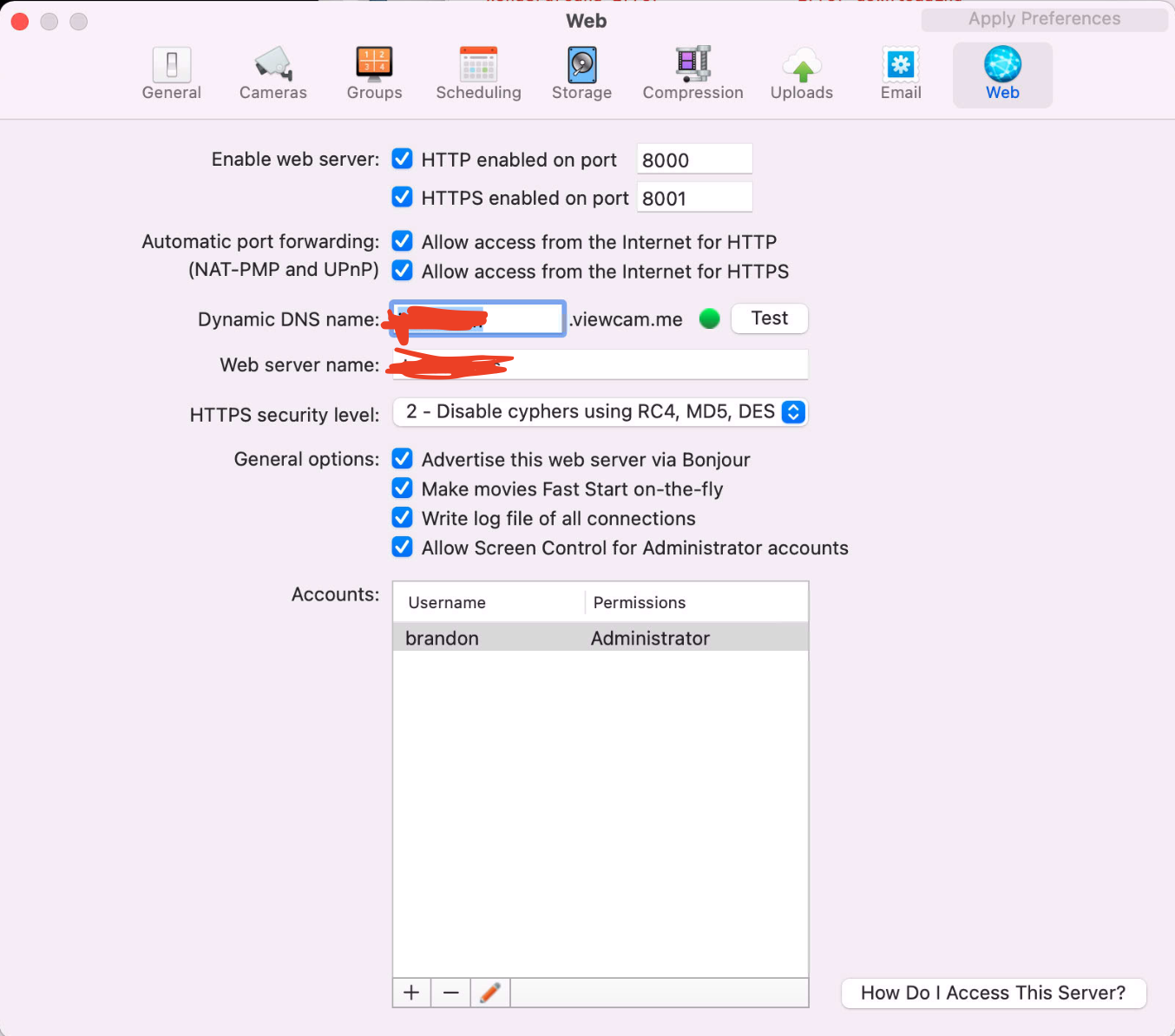Viewport: 1175px width, 1036px height.
Task: Edit the account with the pencil icon
Action: tap(490, 993)
